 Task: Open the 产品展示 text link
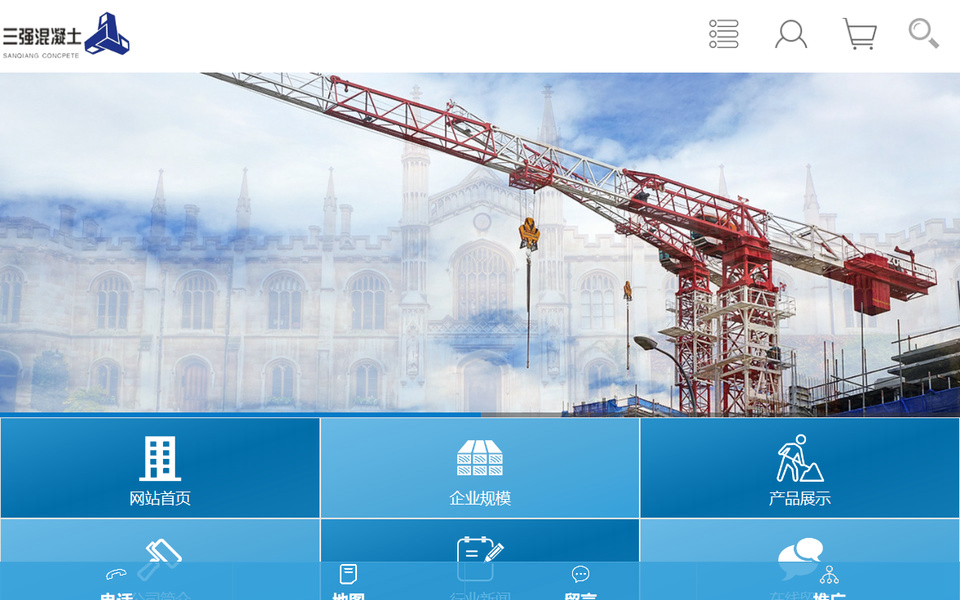[x=800, y=498]
